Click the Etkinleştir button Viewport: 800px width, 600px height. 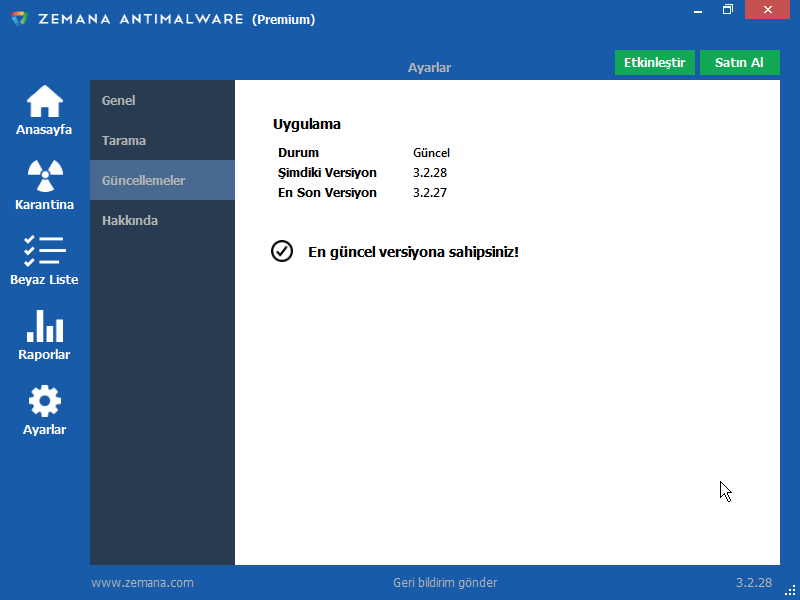655,62
